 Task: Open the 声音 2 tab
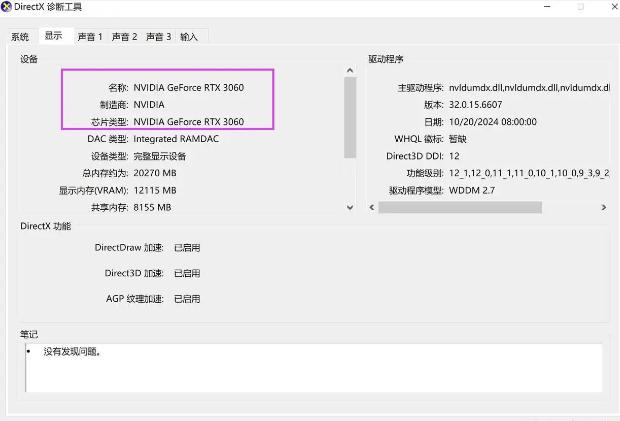point(125,37)
